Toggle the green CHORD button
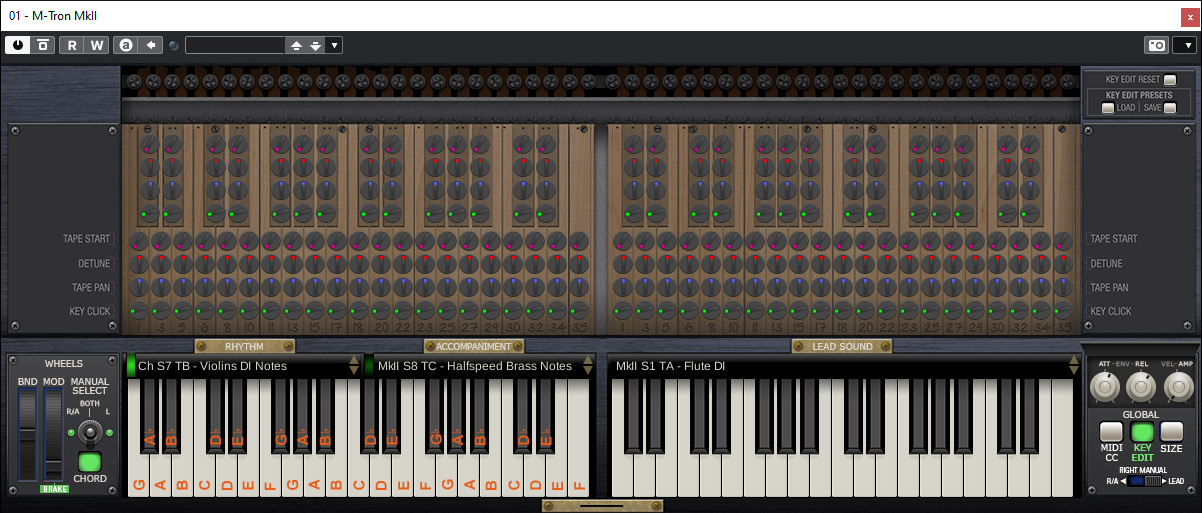The image size is (1202, 513). click(x=90, y=462)
